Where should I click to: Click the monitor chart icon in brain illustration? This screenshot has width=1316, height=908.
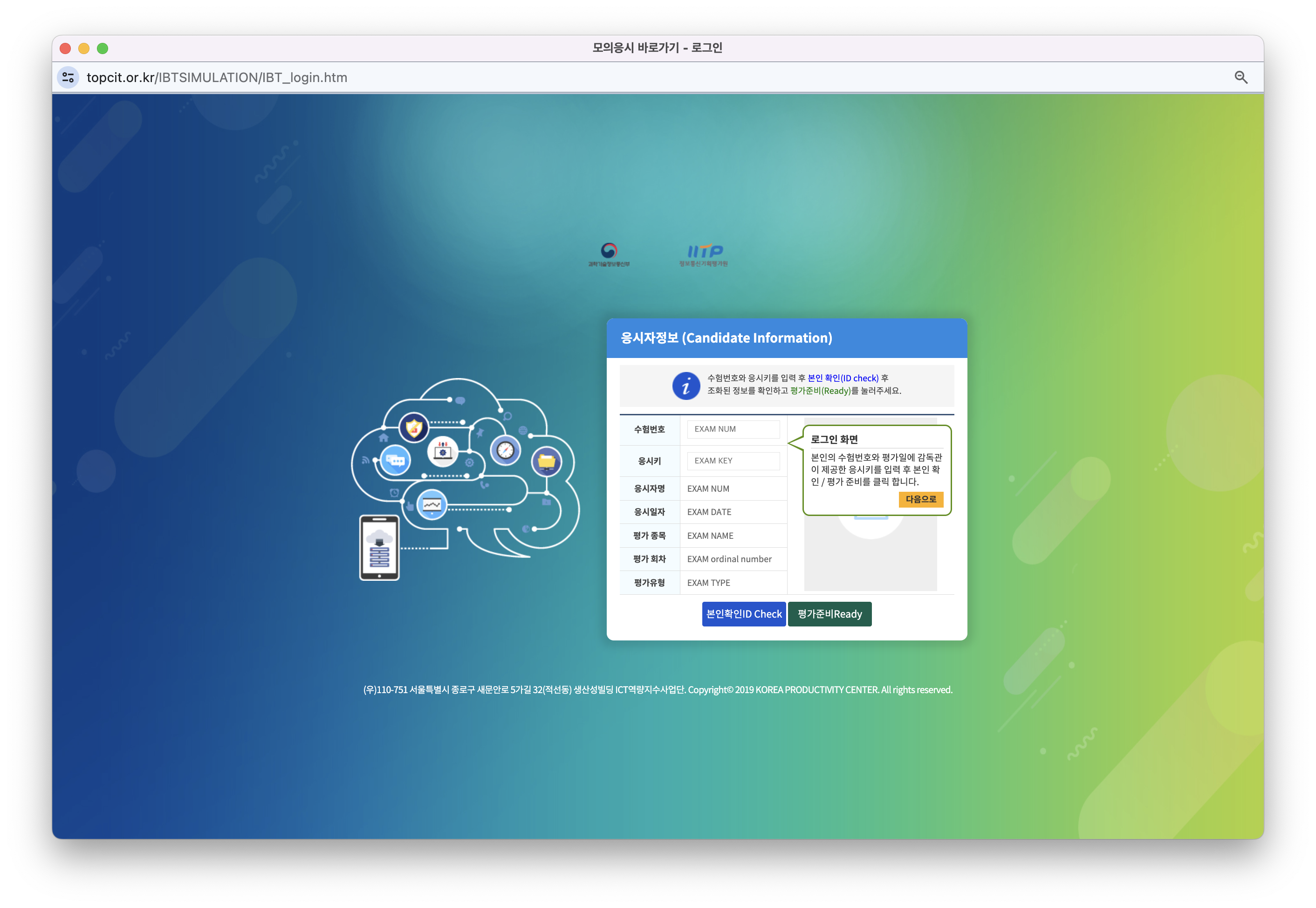click(x=432, y=504)
